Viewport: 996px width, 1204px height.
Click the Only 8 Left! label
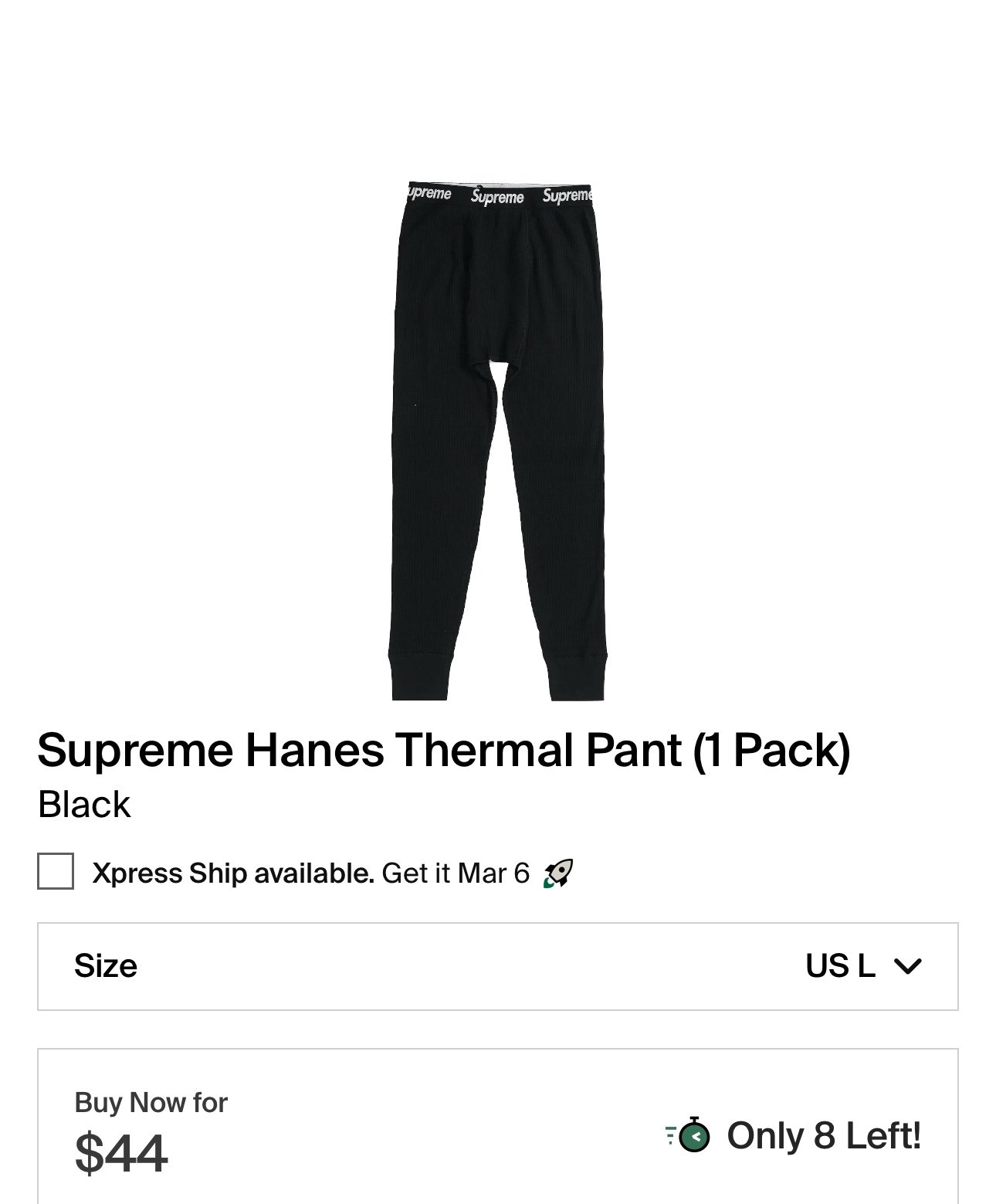pos(824,1136)
